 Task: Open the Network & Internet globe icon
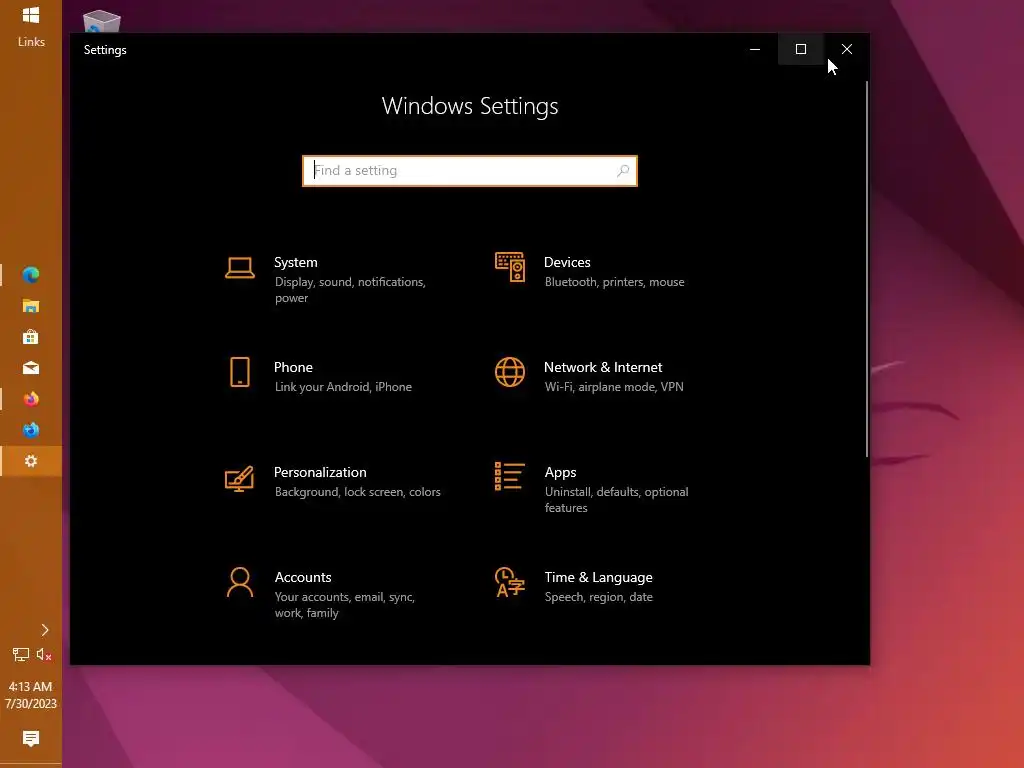(x=509, y=372)
